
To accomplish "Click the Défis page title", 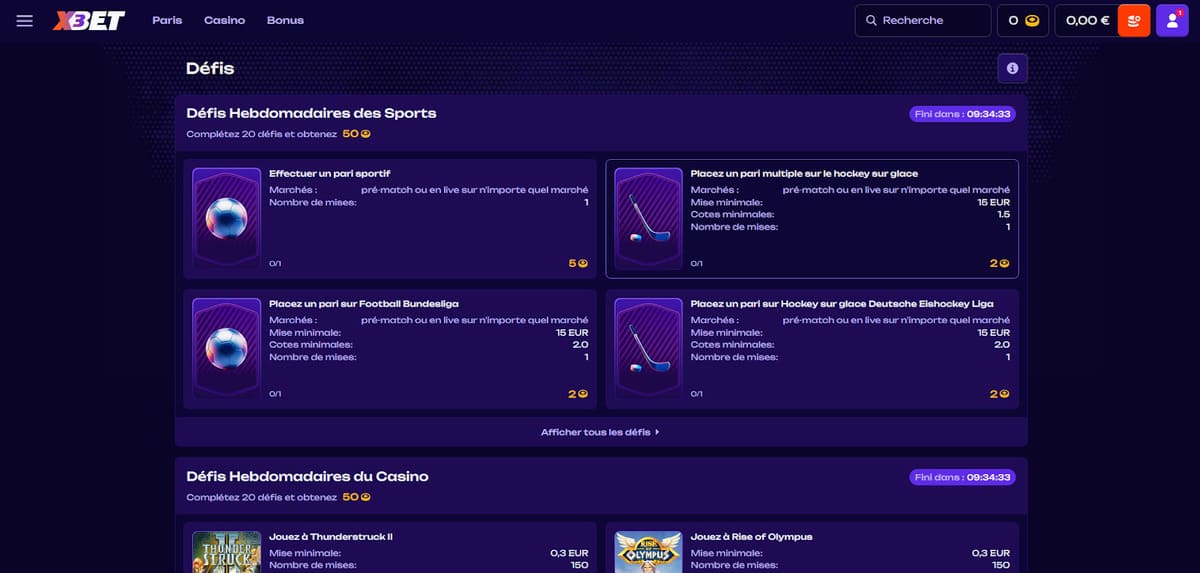I will point(210,68).
